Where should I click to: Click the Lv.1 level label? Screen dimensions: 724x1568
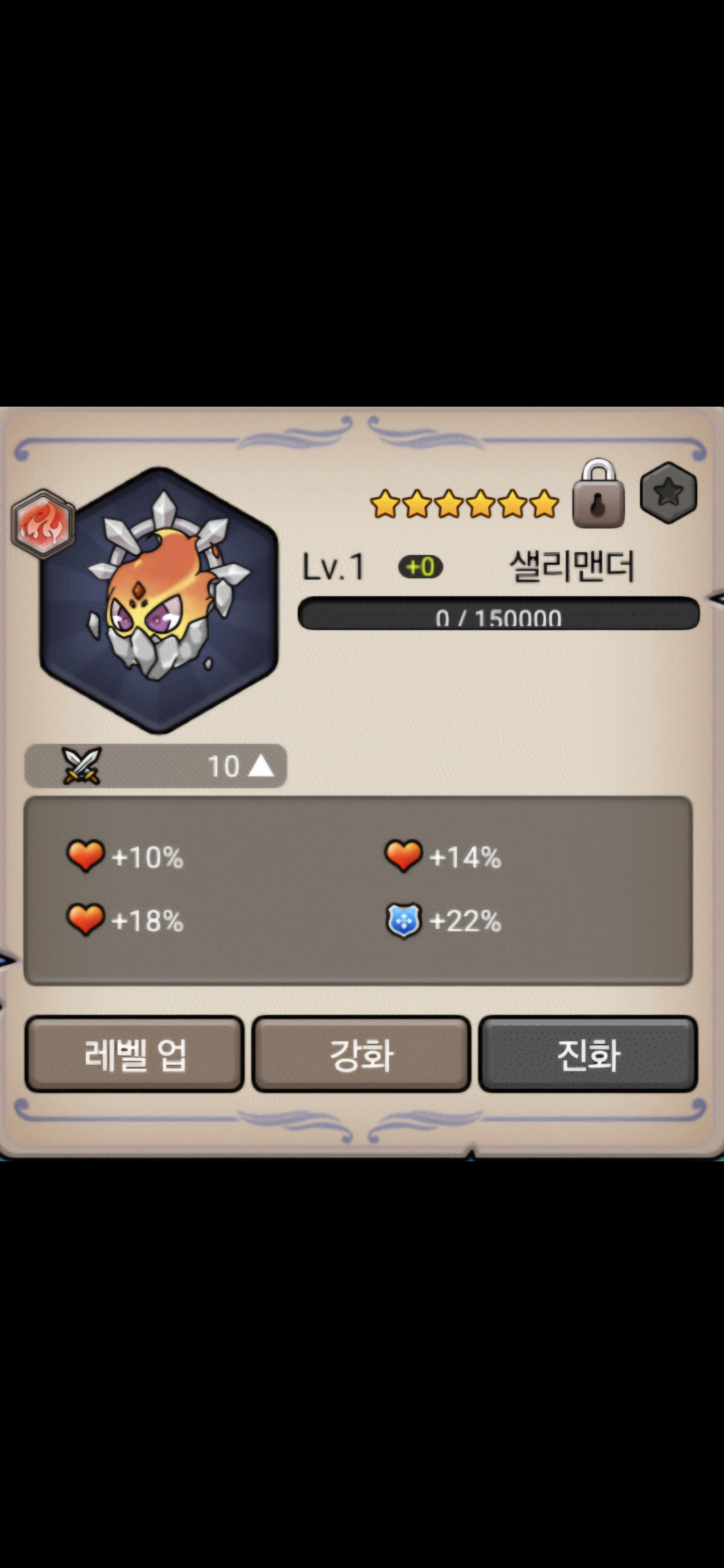coord(333,568)
